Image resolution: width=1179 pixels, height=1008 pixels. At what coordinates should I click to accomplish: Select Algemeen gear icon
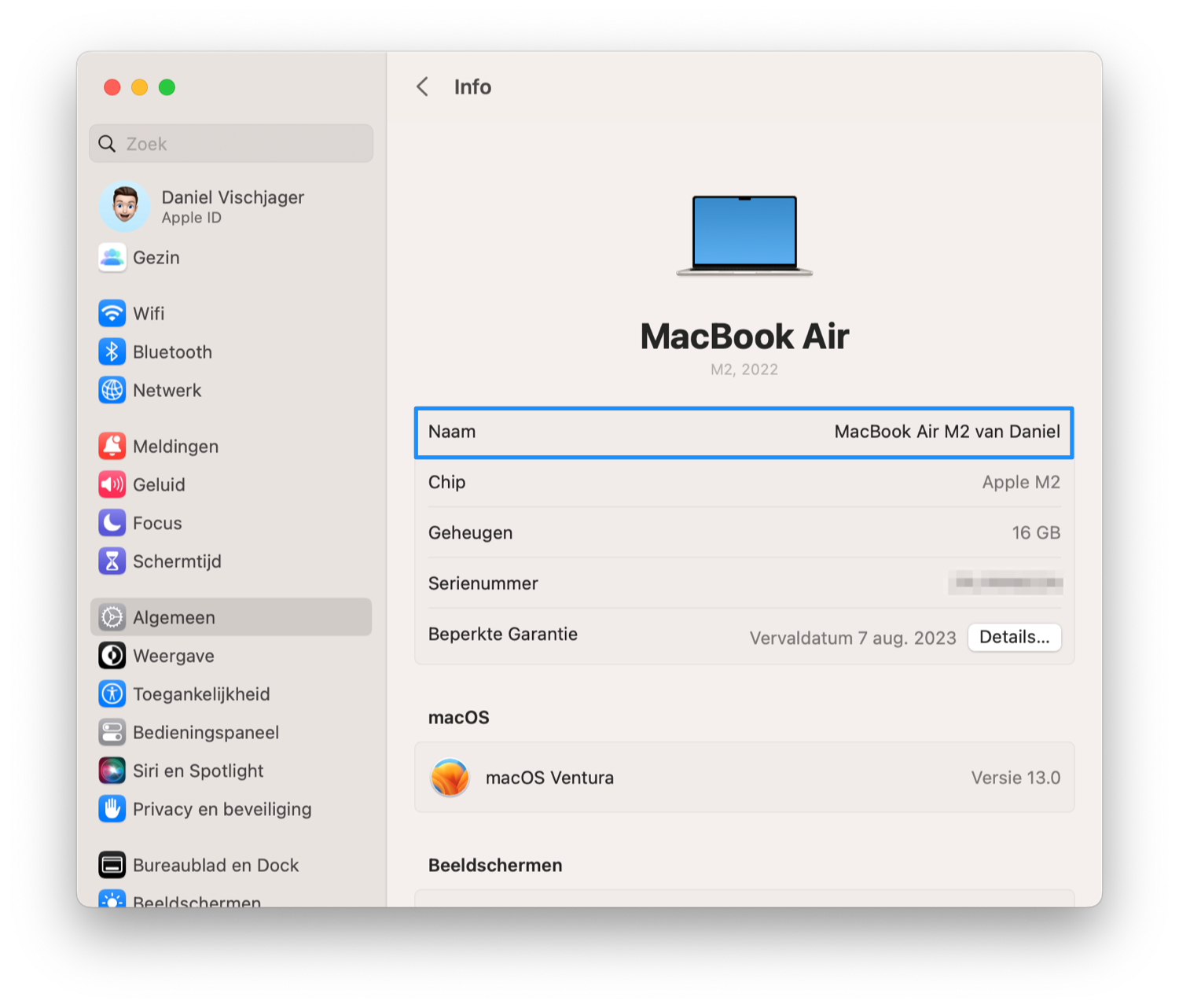pos(112,617)
